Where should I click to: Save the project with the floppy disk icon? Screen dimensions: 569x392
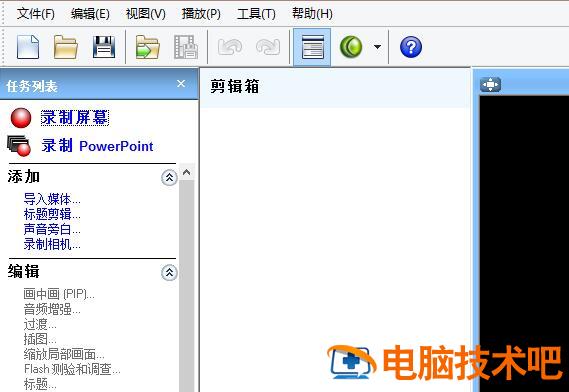pyautogui.click(x=104, y=47)
